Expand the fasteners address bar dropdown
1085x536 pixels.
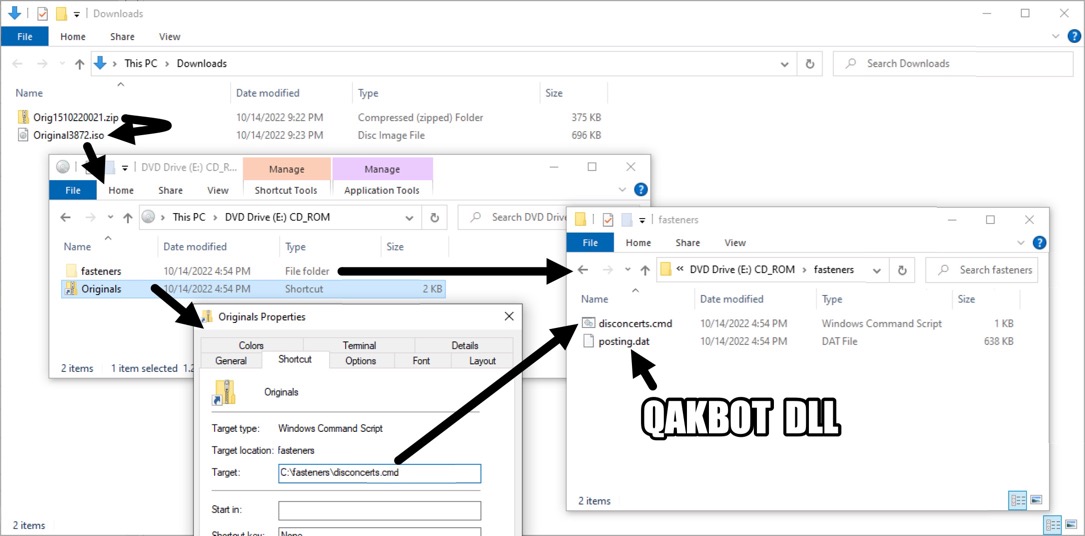point(877,270)
